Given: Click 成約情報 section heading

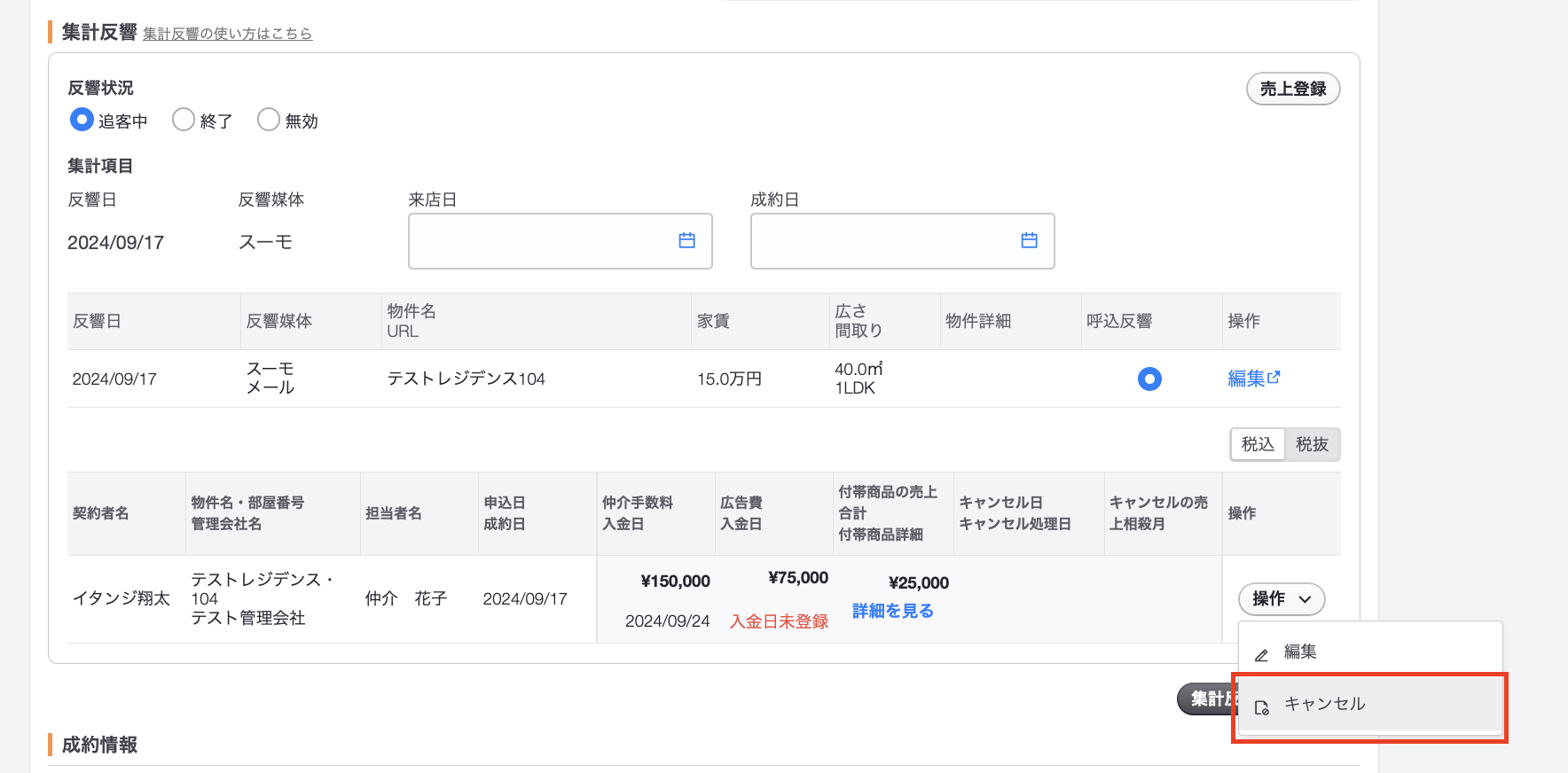Looking at the screenshot, I should pos(99,745).
